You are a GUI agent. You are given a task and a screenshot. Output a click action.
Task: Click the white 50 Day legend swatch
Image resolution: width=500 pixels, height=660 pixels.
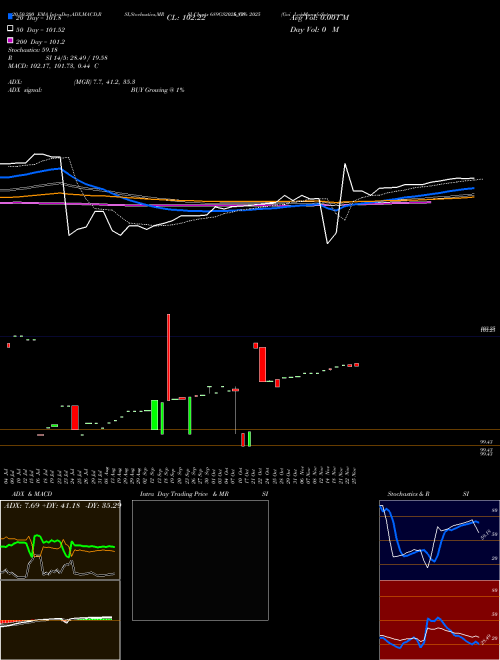(10, 29)
